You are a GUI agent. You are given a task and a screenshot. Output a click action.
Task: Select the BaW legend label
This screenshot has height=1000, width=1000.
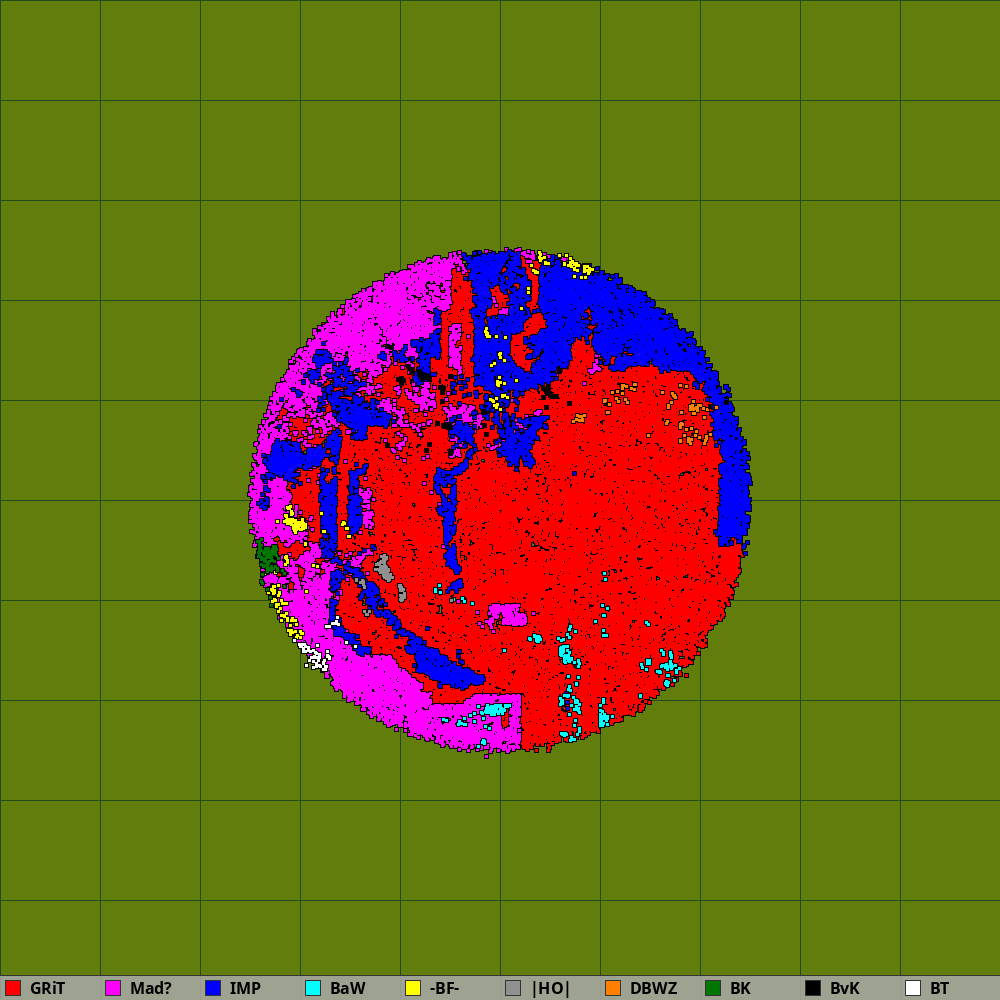(348, 988)
